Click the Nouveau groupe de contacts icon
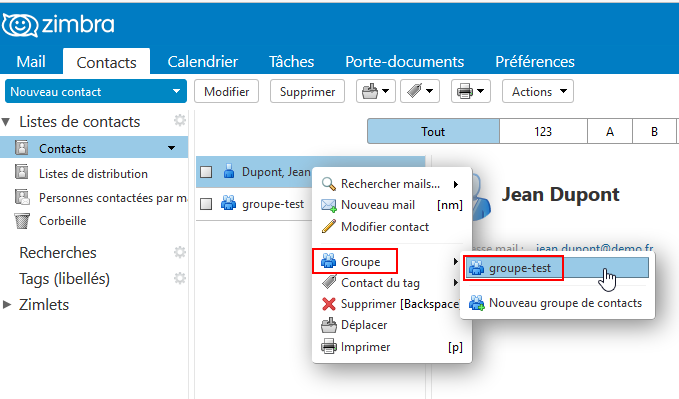Viewport: 679px width, 399px height. tap(477, 303)
